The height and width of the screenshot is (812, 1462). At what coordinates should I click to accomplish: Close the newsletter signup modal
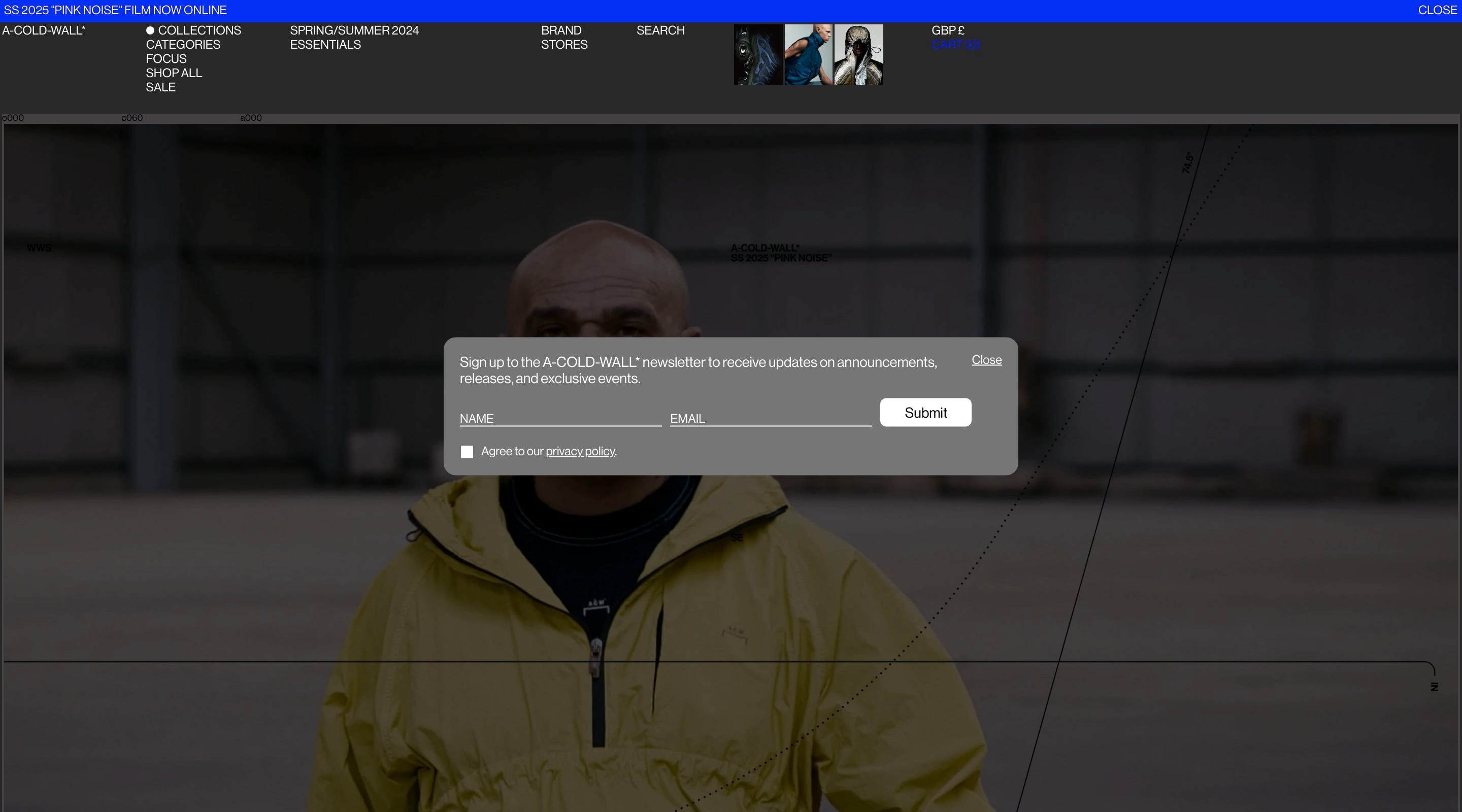pyautogui.click(x=986, y=360)
